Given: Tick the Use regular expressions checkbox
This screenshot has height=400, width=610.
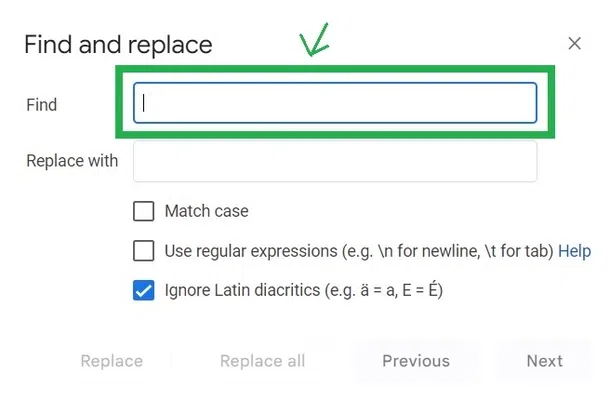Looking at the screenshot, I should pos(144,251).
